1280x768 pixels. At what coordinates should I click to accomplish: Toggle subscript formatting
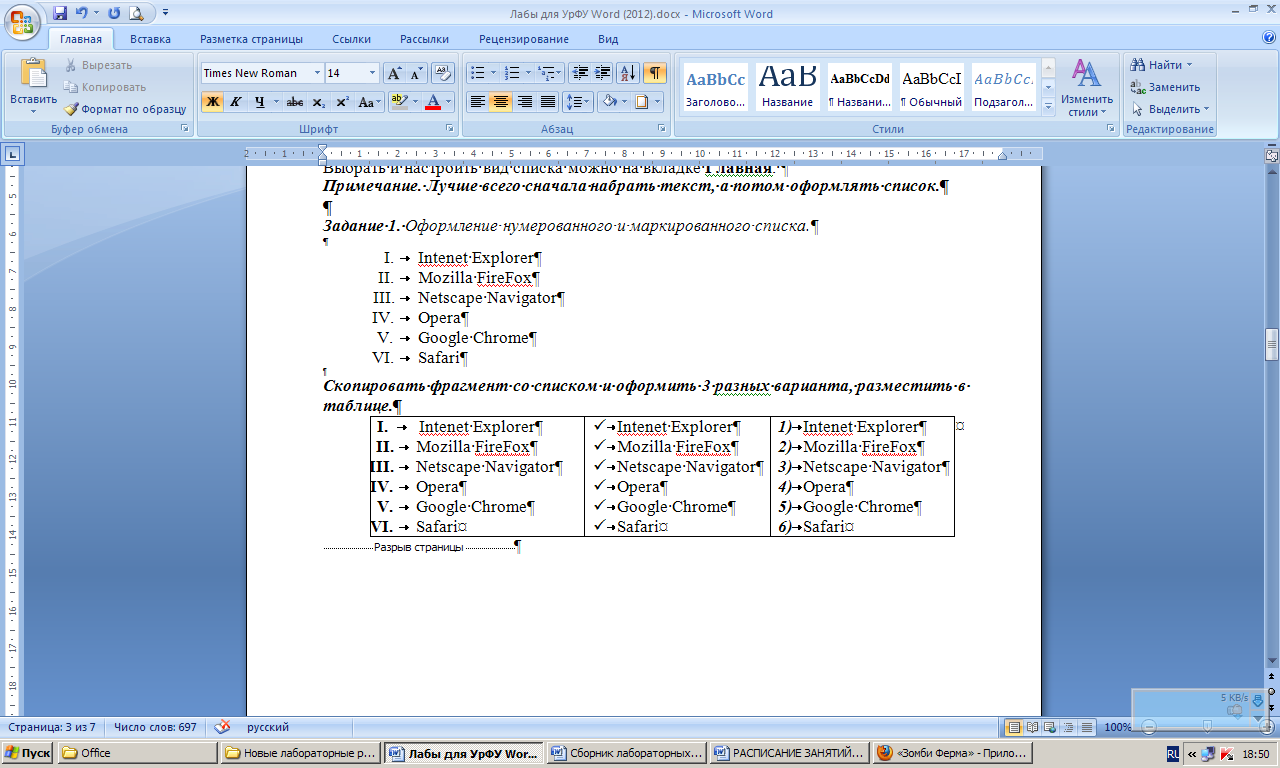(x=318, y=101)
